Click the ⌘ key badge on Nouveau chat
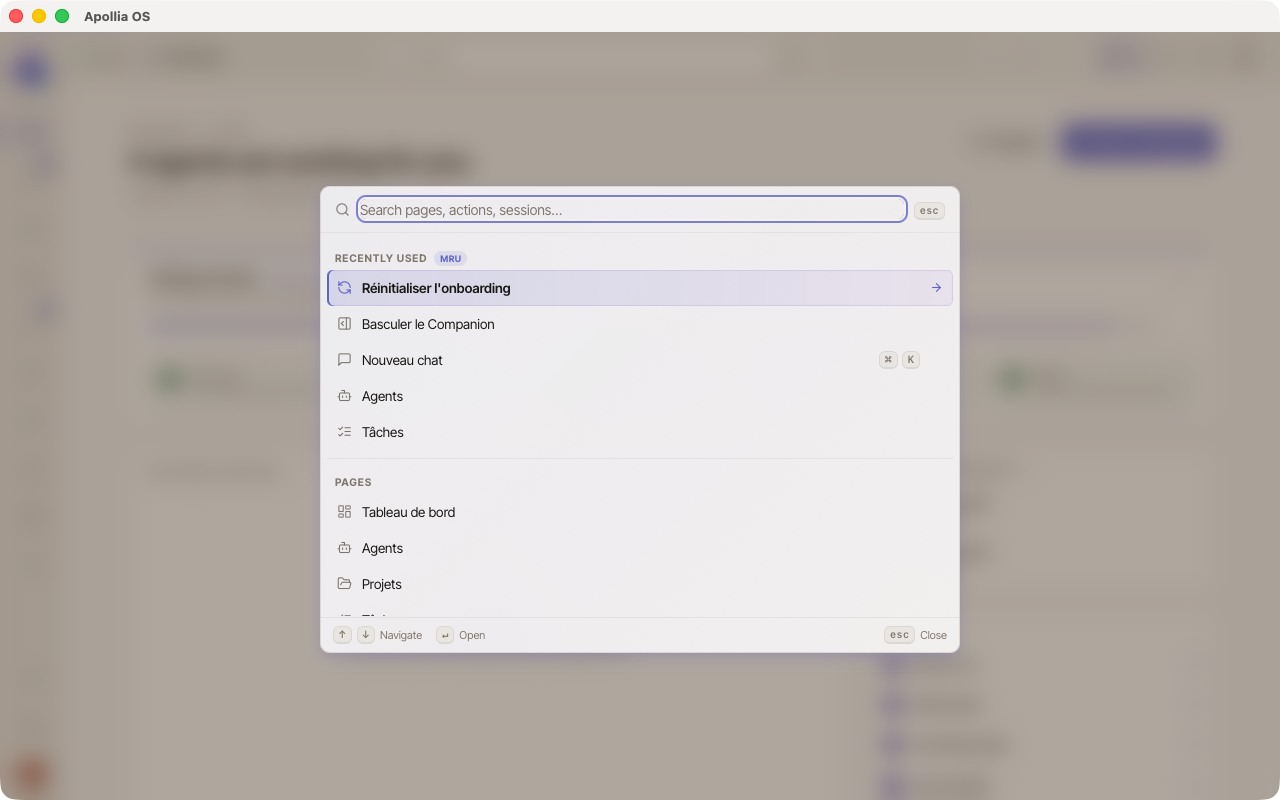This screenshot has height=800, width=1280. pos(888,360)
